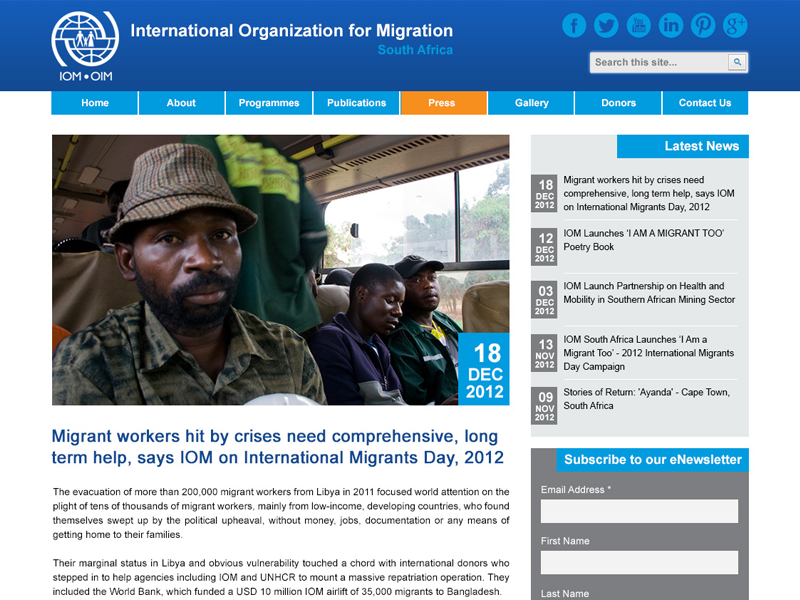Focus the First Name input field
800x600 pixels.
coord(639,562)
